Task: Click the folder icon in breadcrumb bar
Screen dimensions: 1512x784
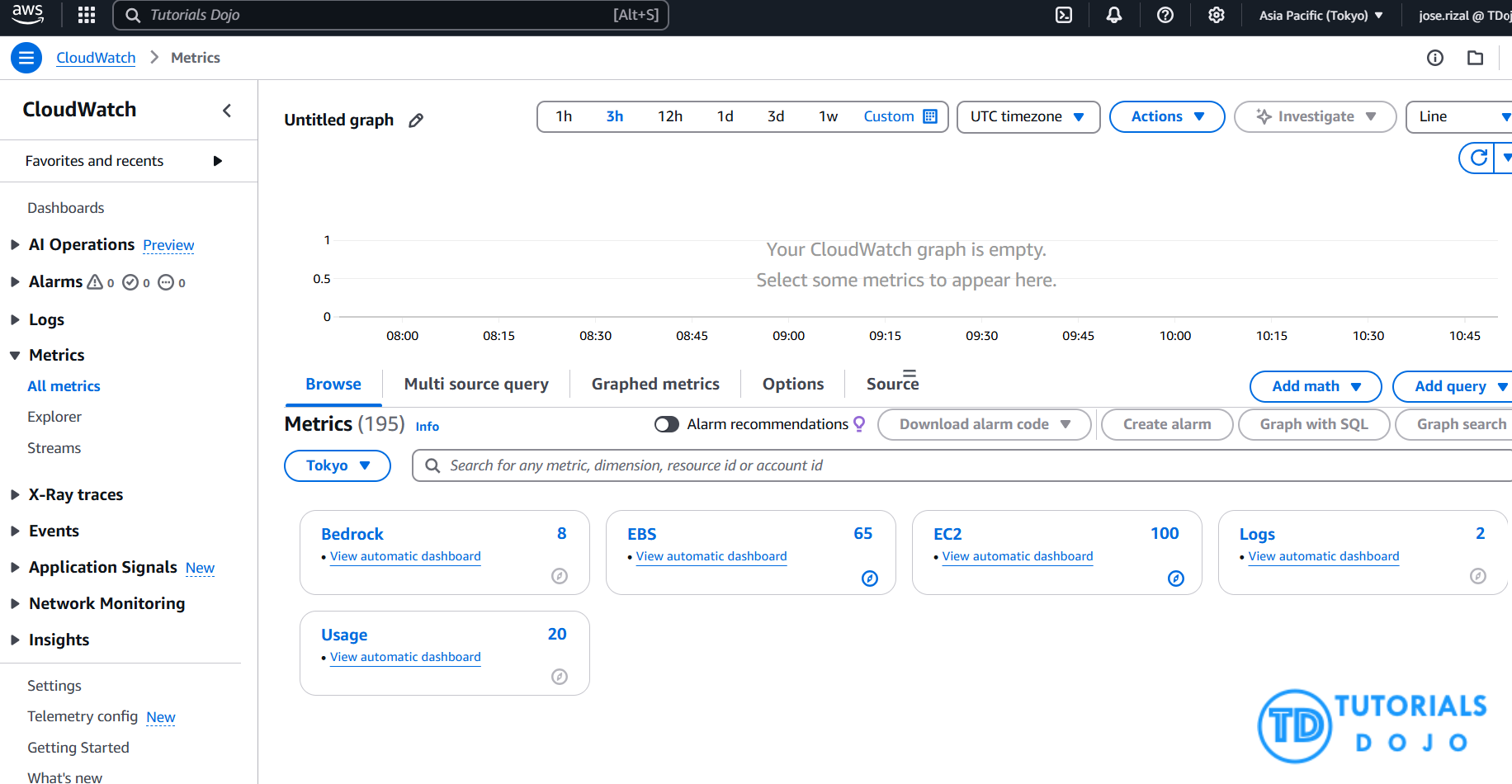Action: pos(1476,58)
